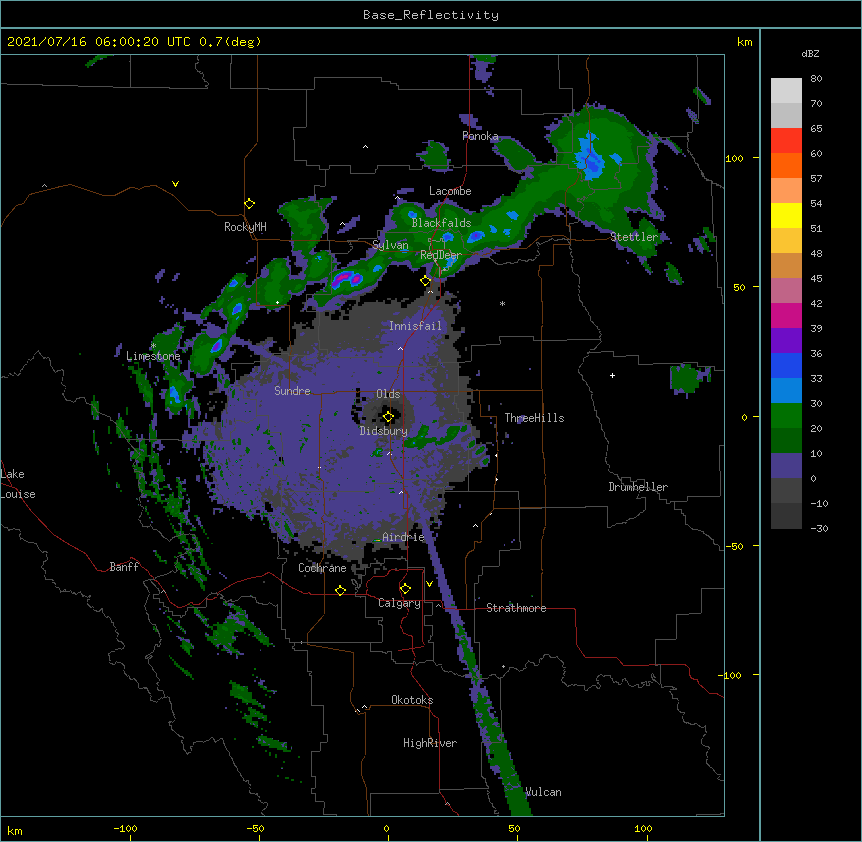Viewport: 862px width, 842px height.
Task: Click the Innisfail city label
Action: (x=415, y=326)
